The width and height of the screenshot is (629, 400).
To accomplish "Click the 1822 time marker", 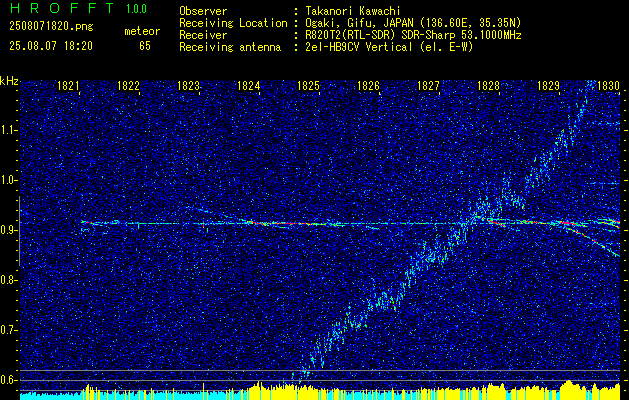I will (x=128, y=85).
